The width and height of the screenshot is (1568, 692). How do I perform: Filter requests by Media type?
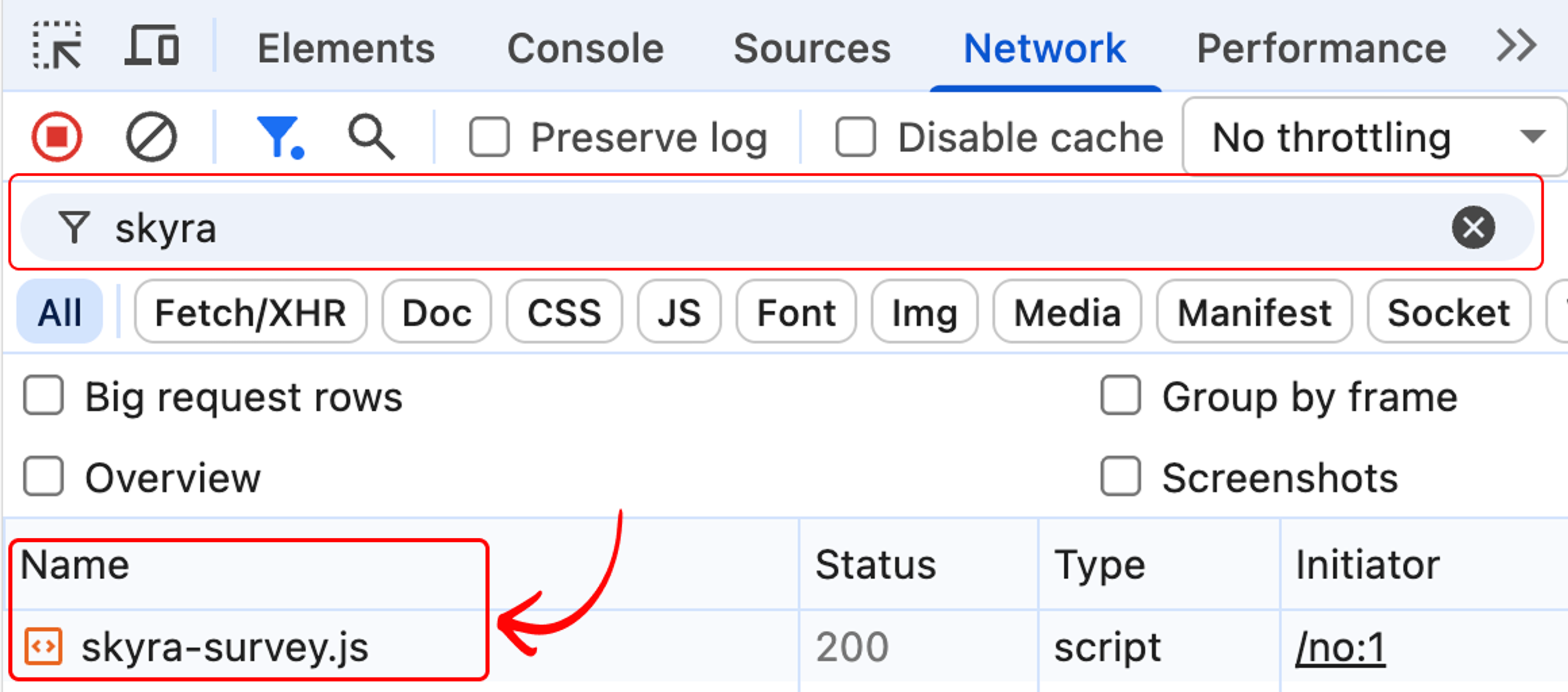(x=1067, y=312)
